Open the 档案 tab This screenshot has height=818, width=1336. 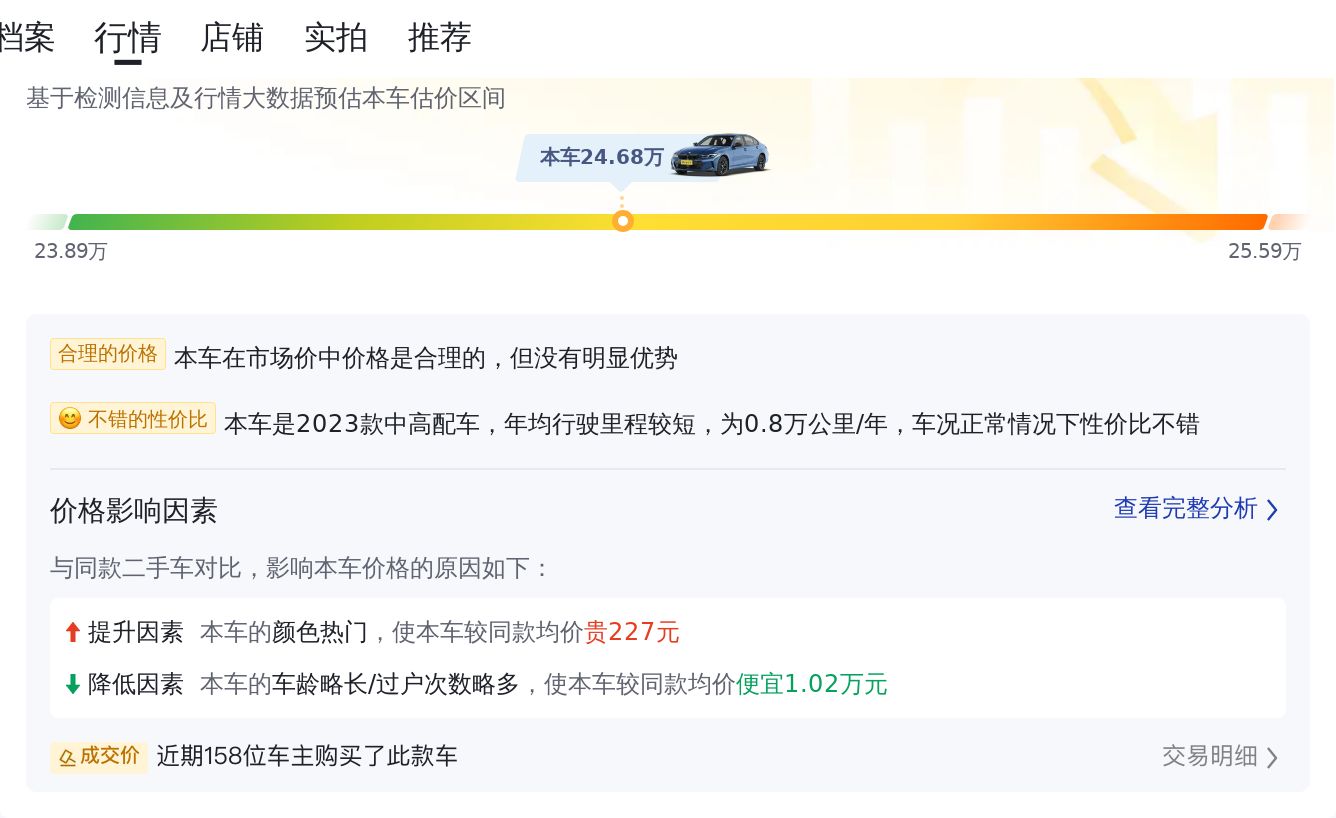tap(26, 38)
